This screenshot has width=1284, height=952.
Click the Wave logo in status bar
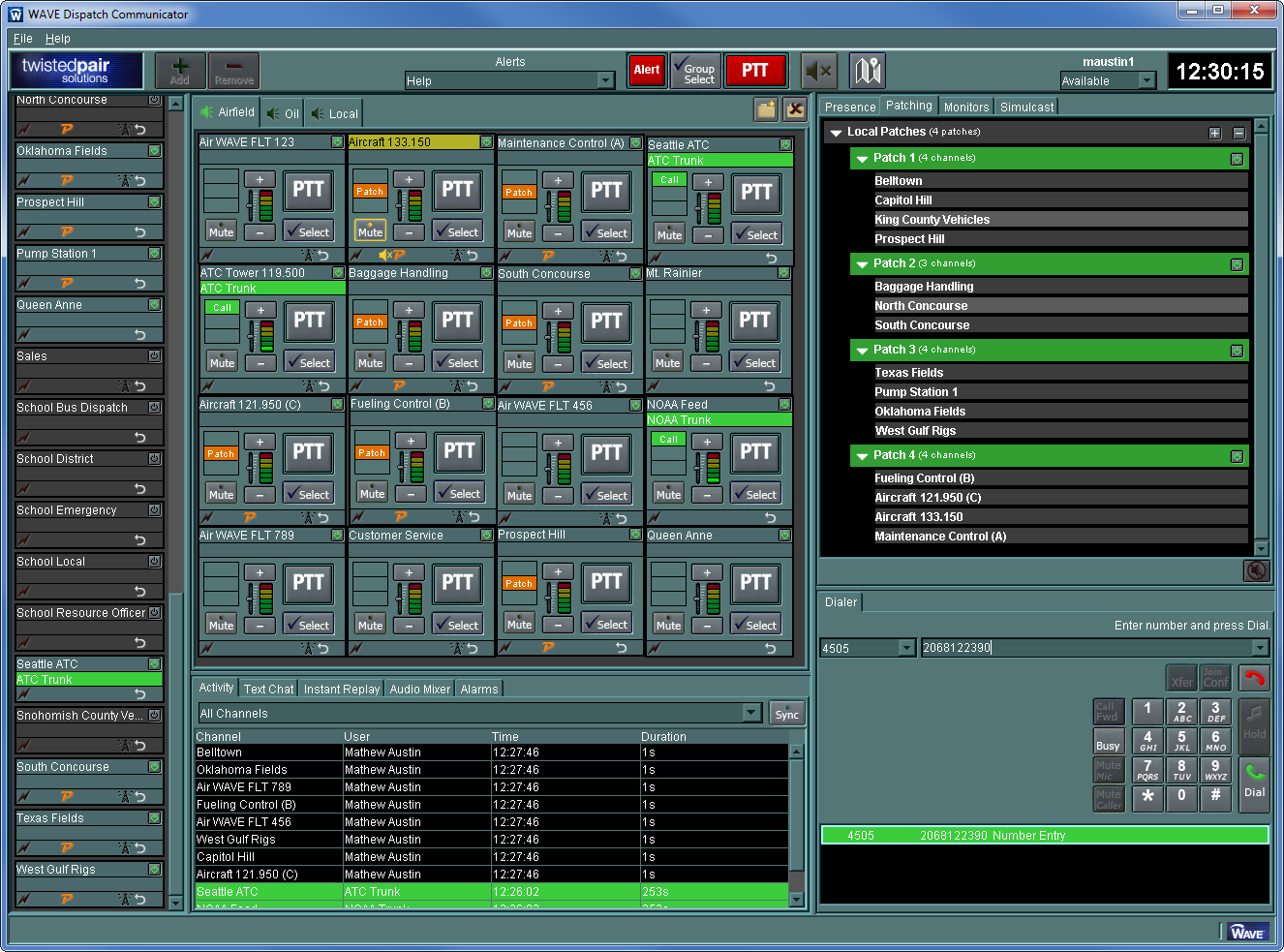click(x=1246, y=933)
